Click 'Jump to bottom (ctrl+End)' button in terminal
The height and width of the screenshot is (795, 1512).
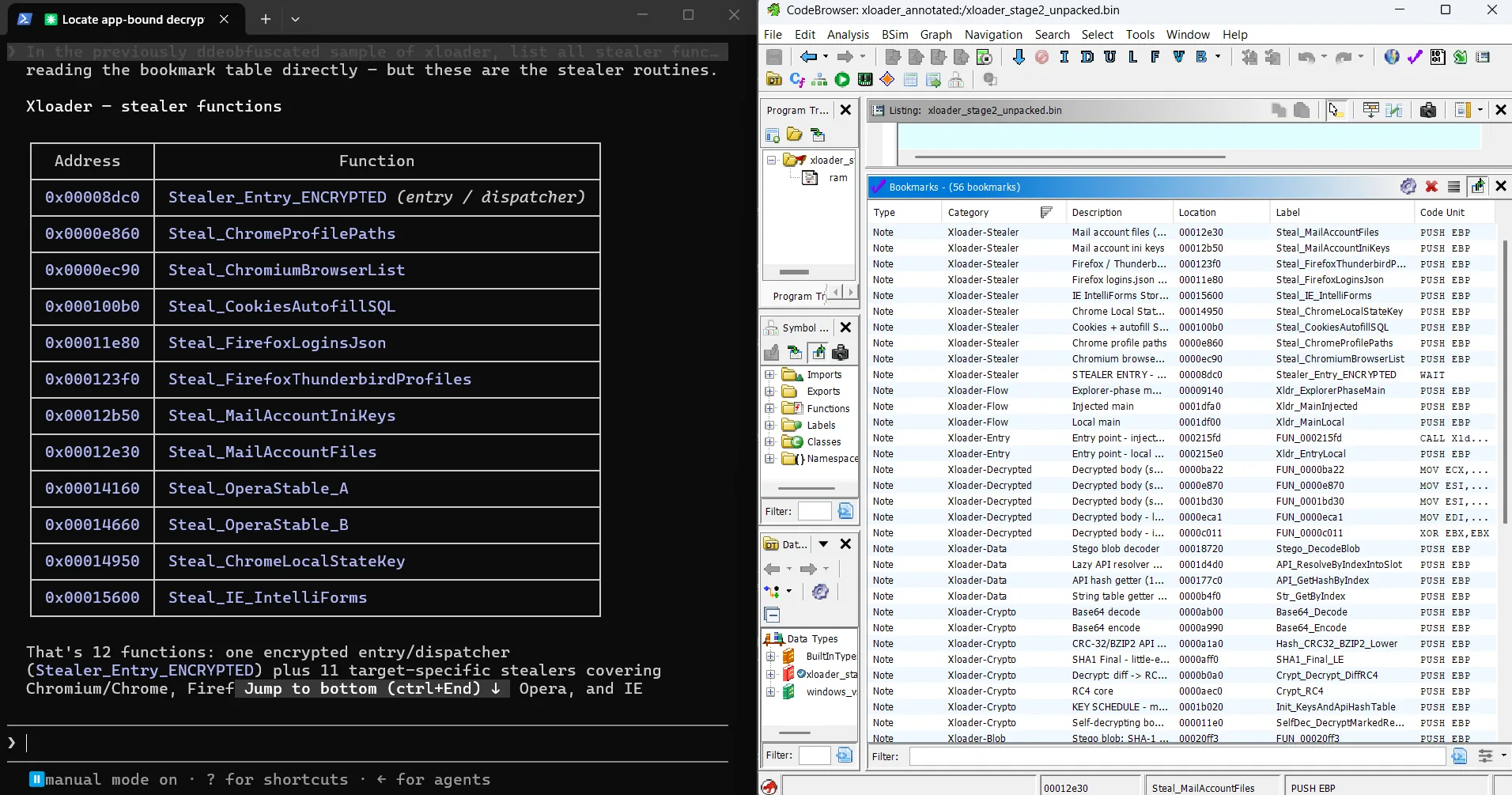click(372, 688)
